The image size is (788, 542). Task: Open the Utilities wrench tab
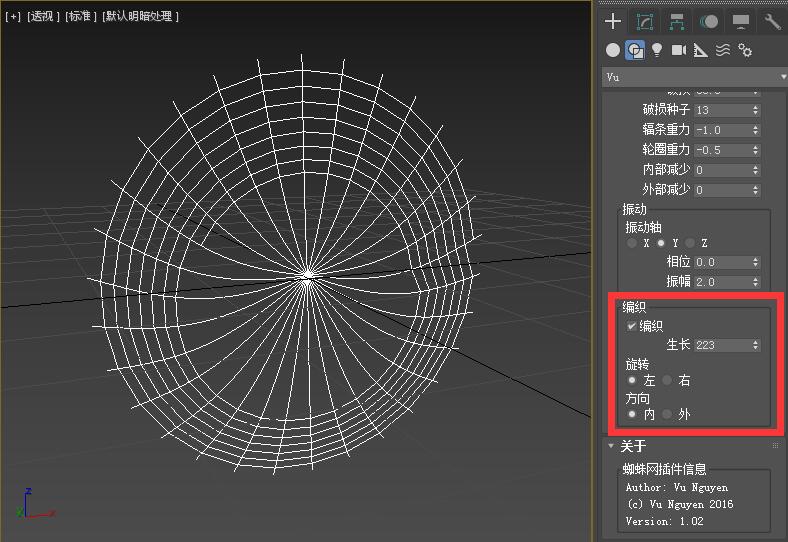click(772, 22)
